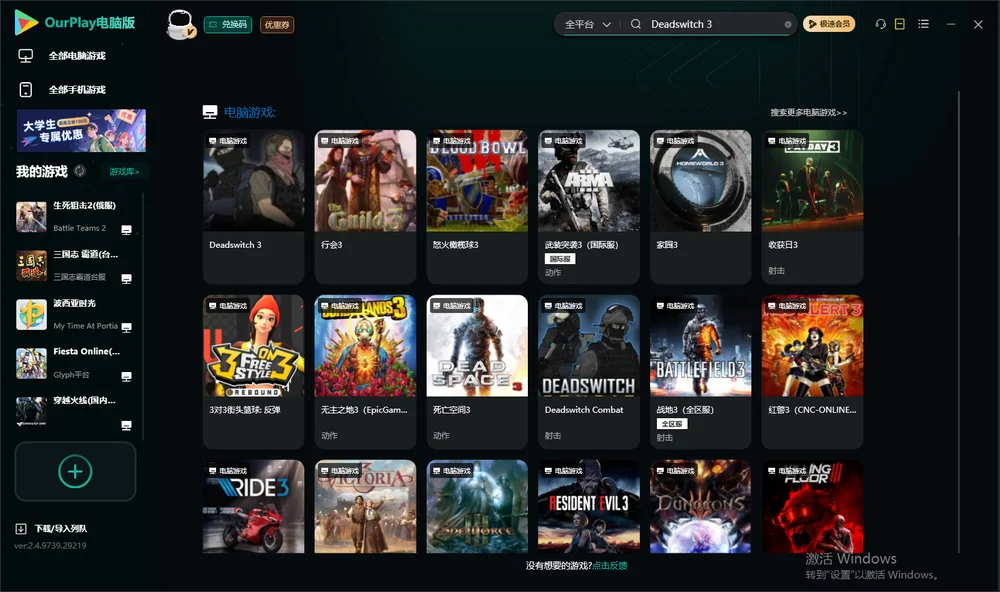
Task: Click the search magnifier icon
Action: coord(635,24)
